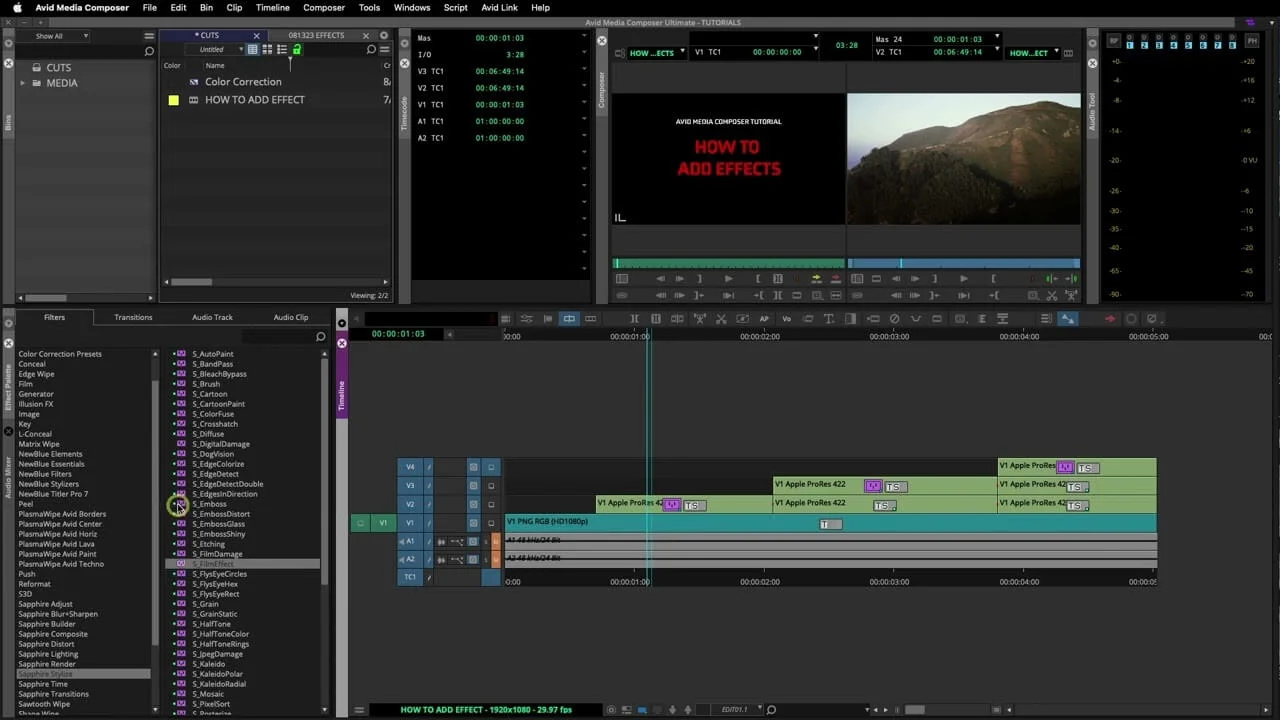
Task: Click the green source monitor position bar
Action: 729,264
